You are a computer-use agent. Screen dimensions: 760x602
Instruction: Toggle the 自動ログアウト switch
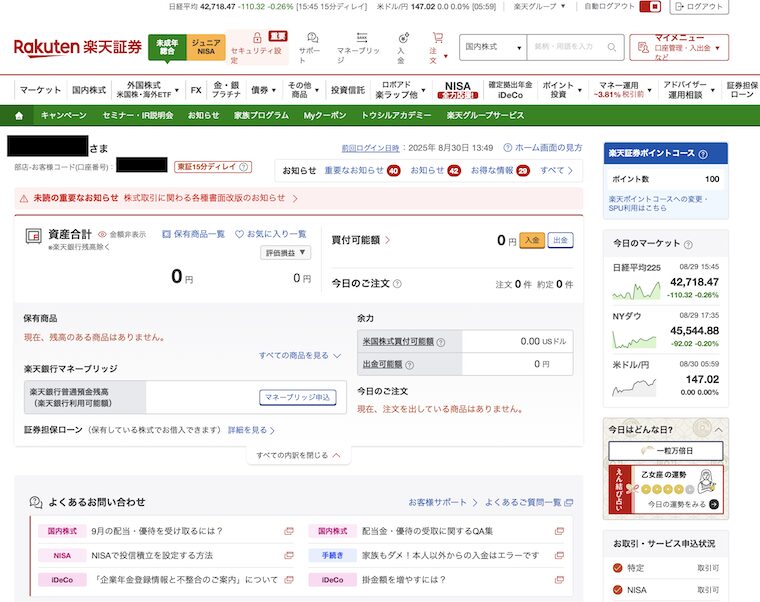654,7
